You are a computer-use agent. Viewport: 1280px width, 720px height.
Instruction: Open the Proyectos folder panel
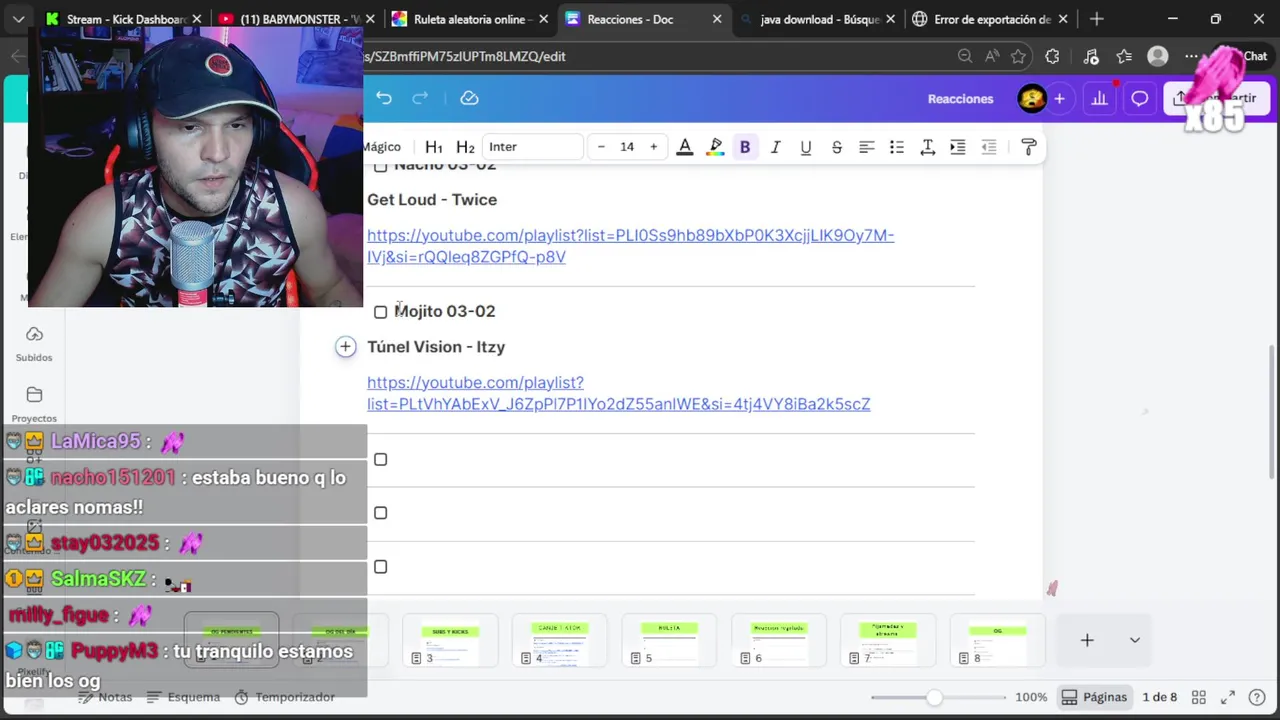click(34, 404)
